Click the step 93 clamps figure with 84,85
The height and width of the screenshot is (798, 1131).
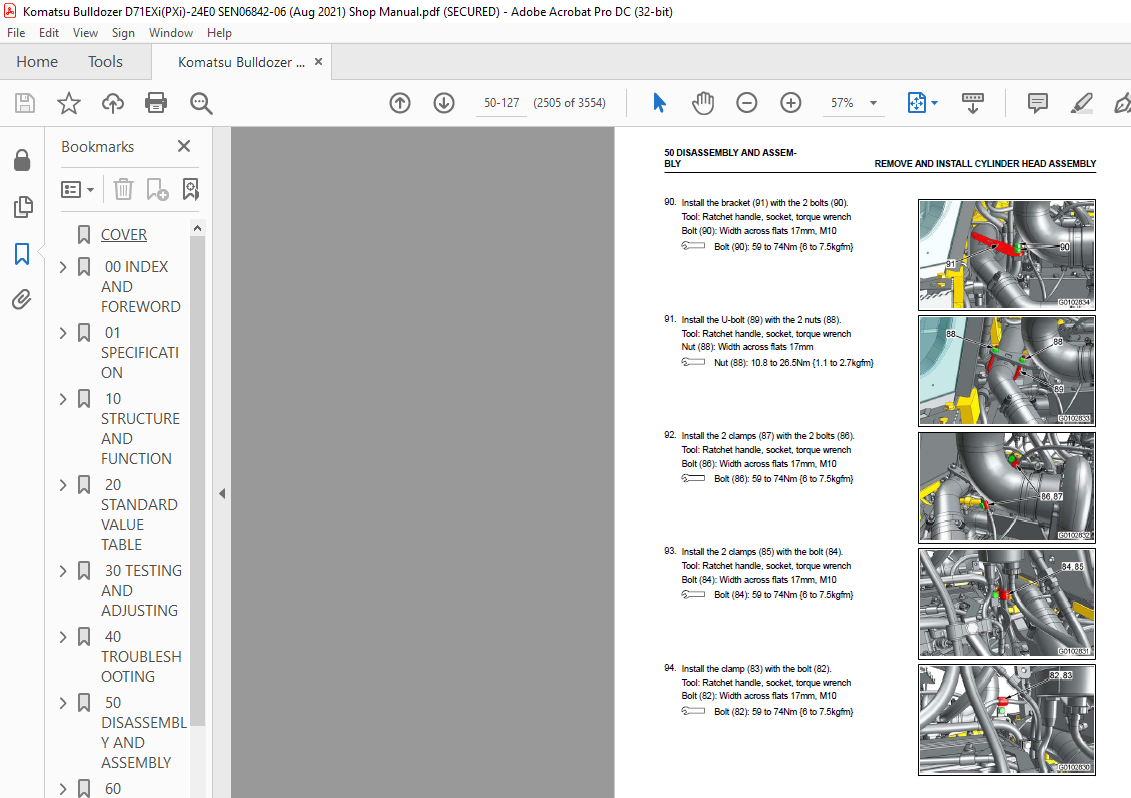point(1007,604)
